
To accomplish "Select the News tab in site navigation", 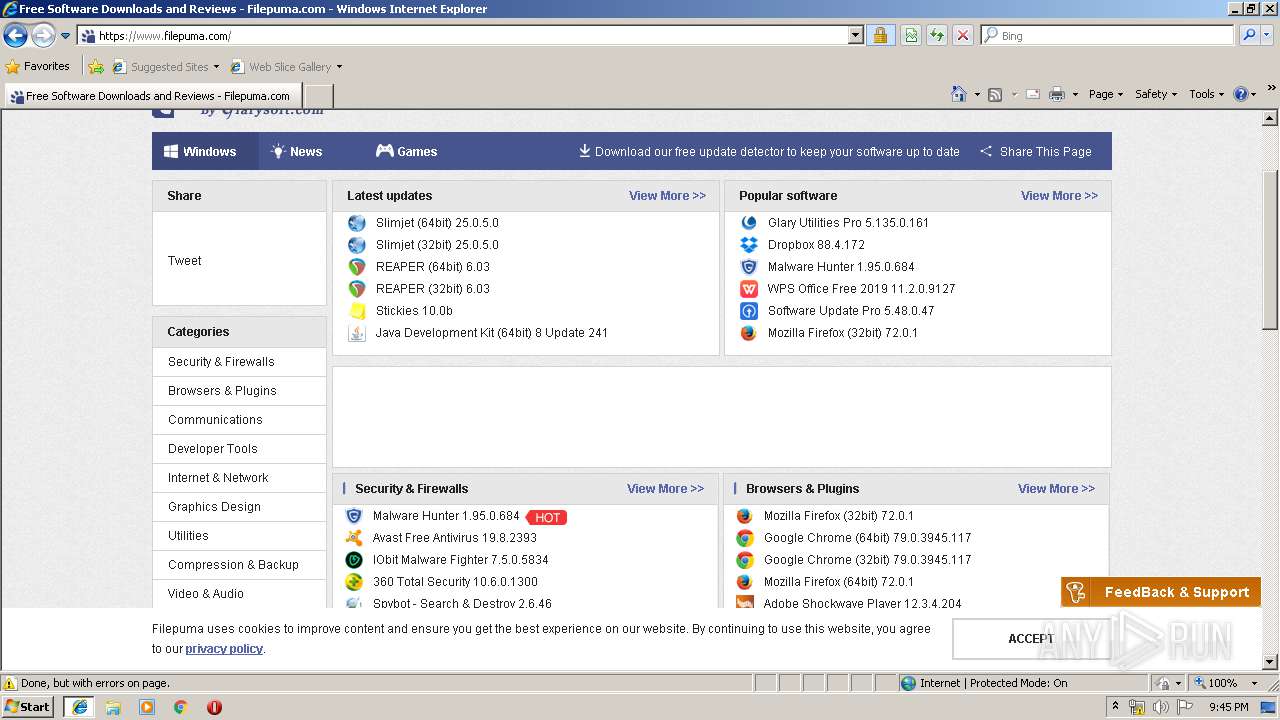I will 296,152.
